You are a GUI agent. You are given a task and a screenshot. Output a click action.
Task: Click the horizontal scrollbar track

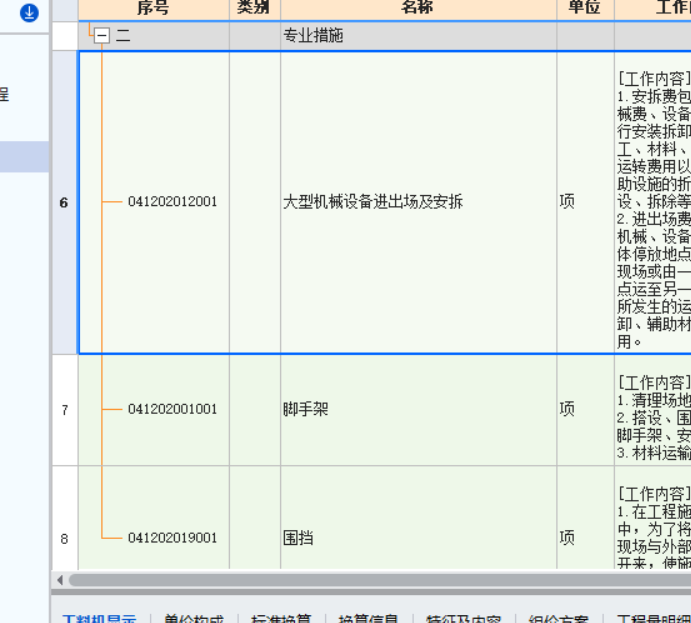(x=380, y=580)
